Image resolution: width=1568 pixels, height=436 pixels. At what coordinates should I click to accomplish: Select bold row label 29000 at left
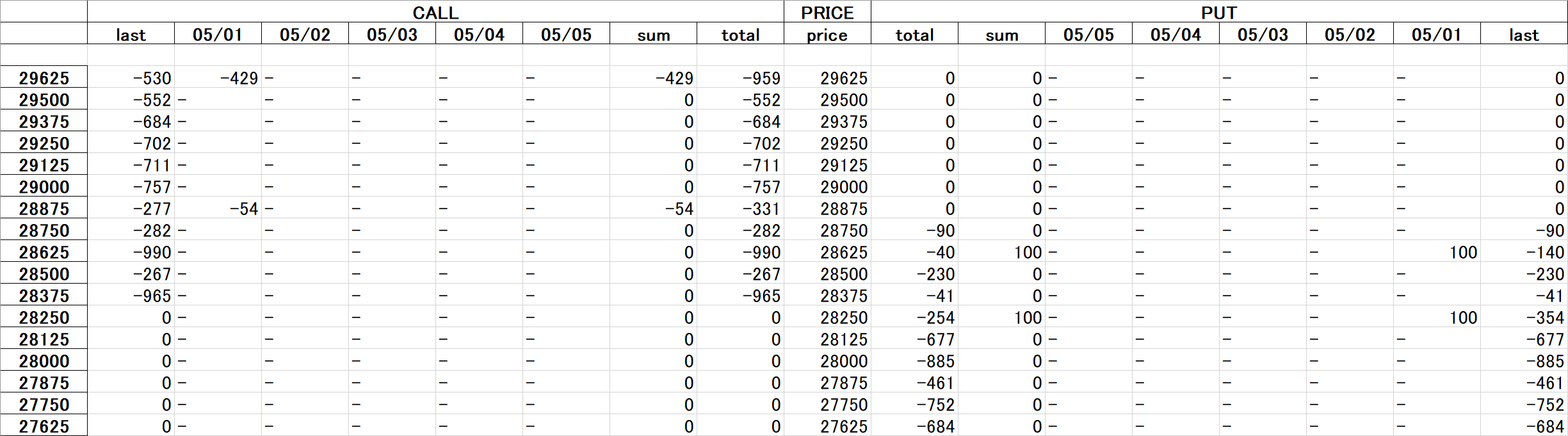click(44, 186)
